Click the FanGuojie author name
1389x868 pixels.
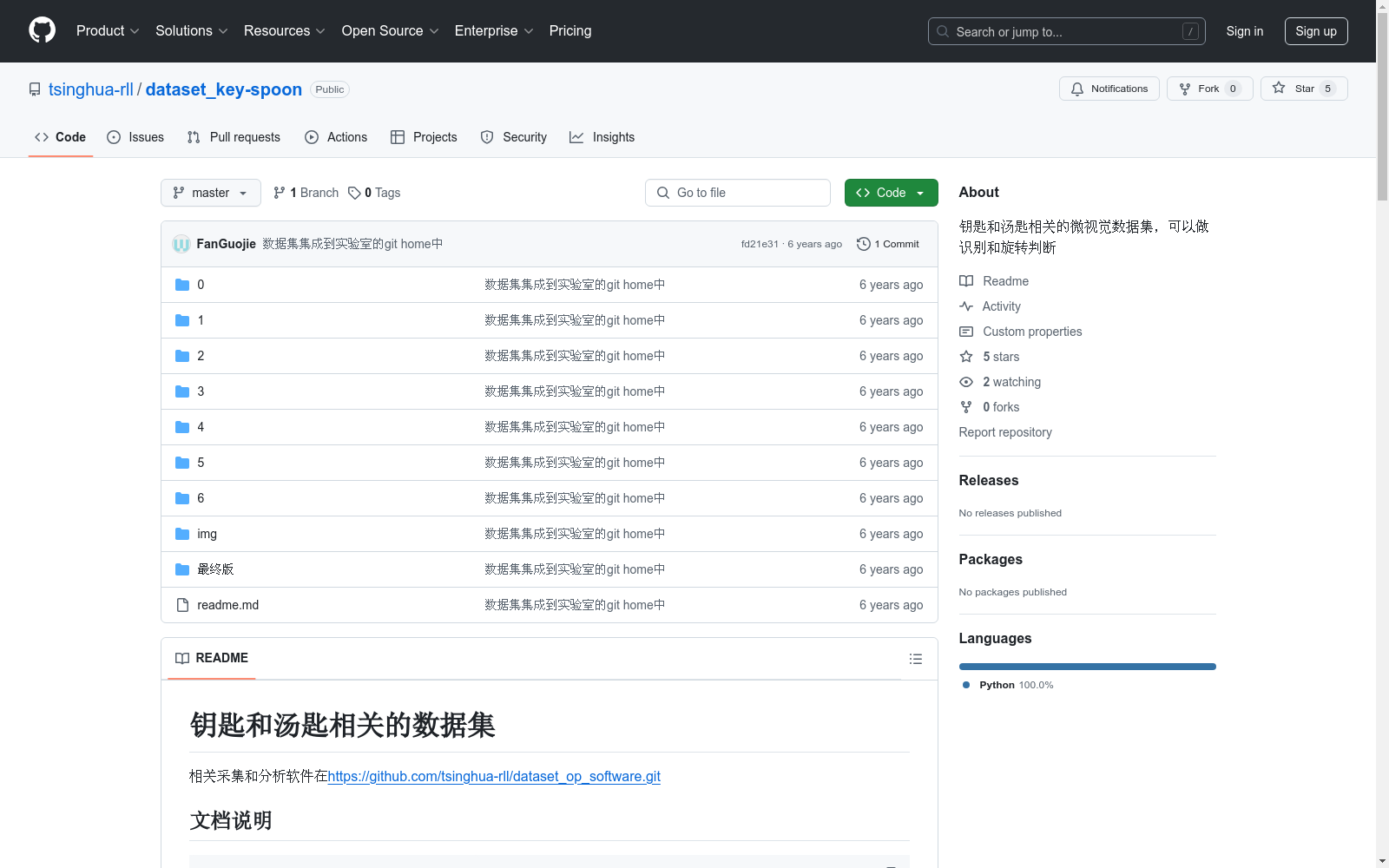pos(227,244)
